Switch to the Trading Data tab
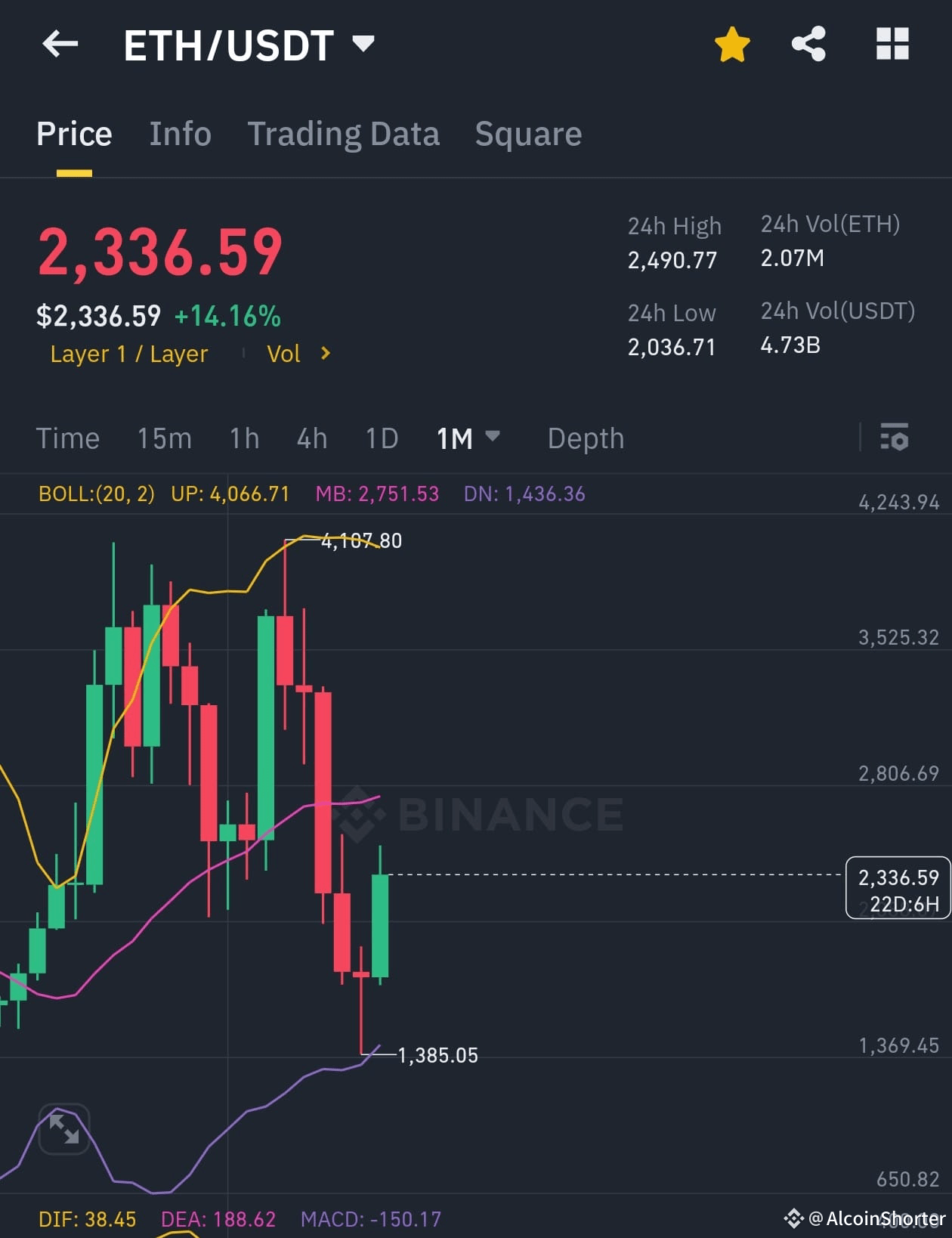952x1238 pixels. pos(343,135)
